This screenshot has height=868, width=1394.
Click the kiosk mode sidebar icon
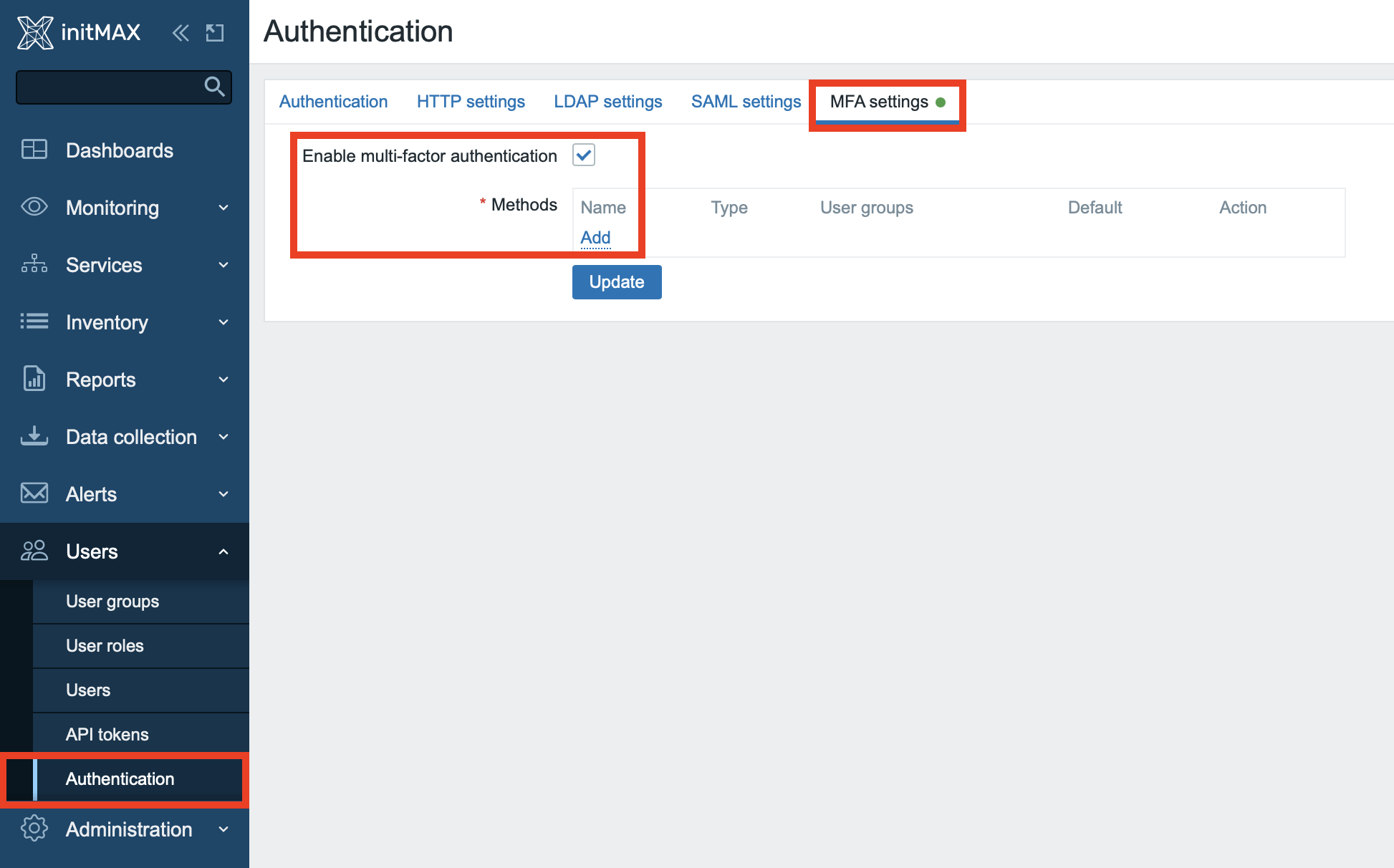[x=215, y=32]
